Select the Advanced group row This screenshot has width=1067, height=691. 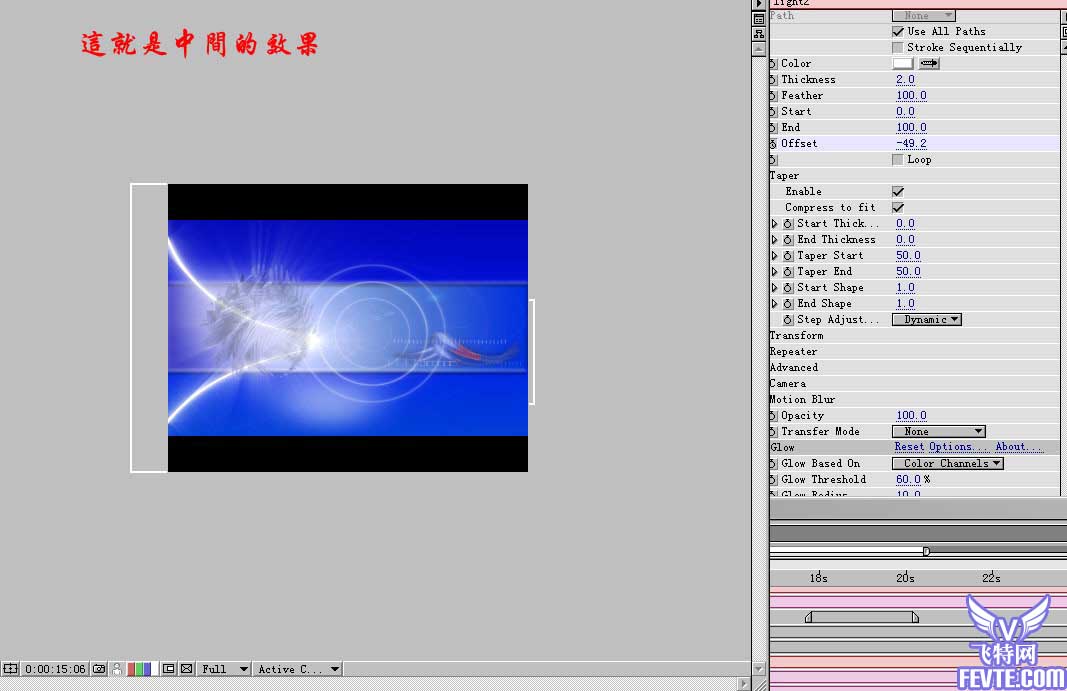[x=914, y=368]
